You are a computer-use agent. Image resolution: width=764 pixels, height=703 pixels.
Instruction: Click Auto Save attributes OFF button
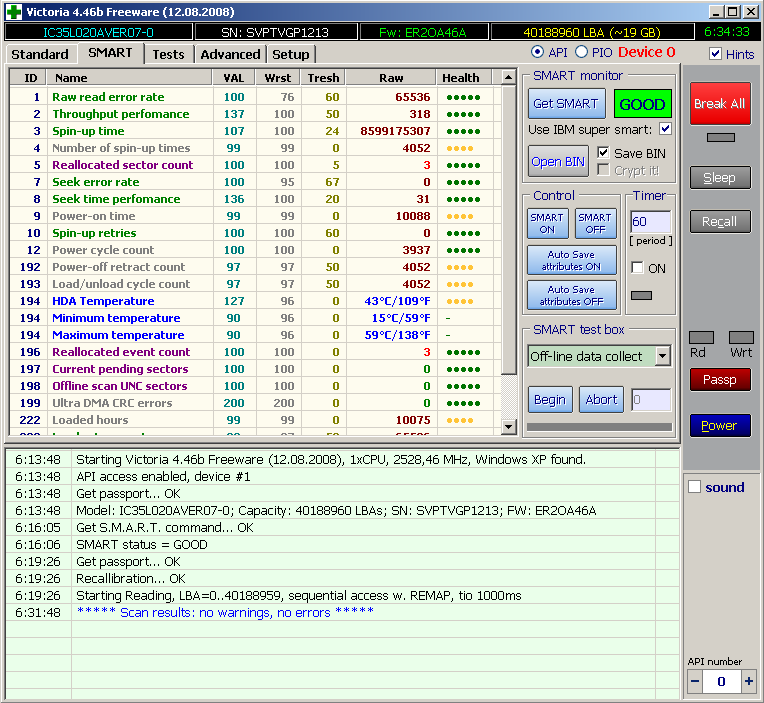(x=572, y=295)
